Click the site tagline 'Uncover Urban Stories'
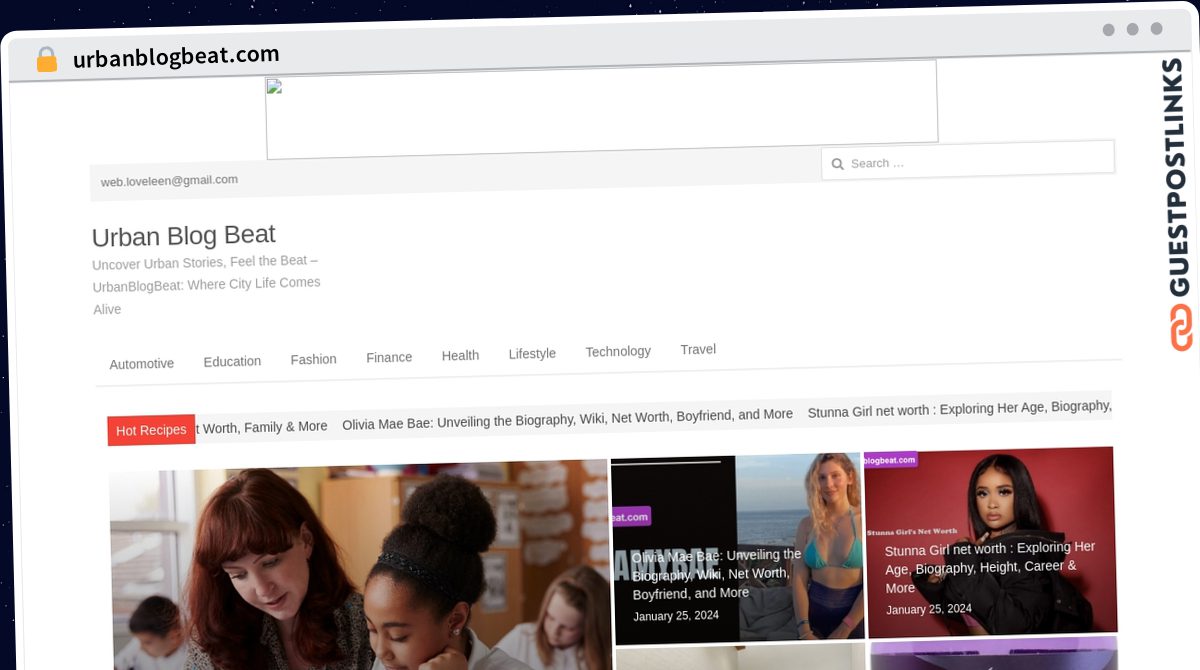The width and height of the screenshot is (1200, 670). click(206, 285)
